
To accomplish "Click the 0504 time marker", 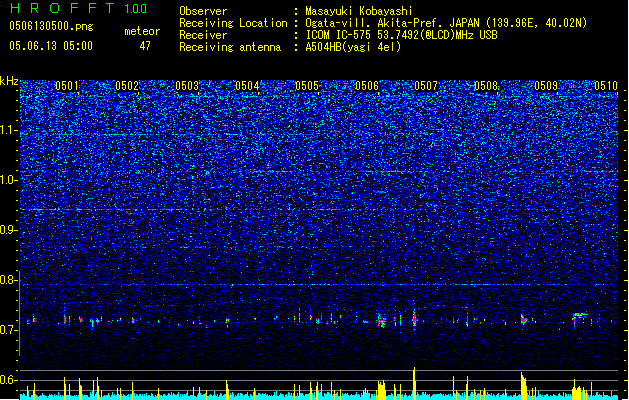I will [x=247, y=86].
